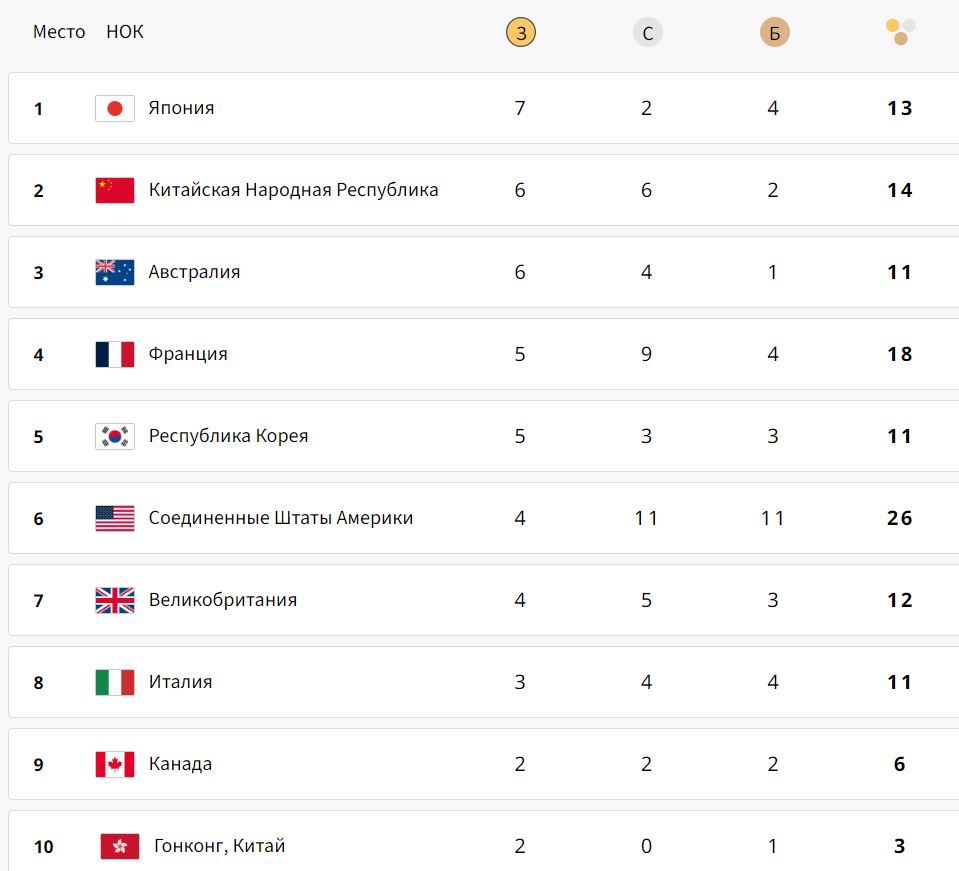Click France's total medal count 18

[x=899, y=354]
